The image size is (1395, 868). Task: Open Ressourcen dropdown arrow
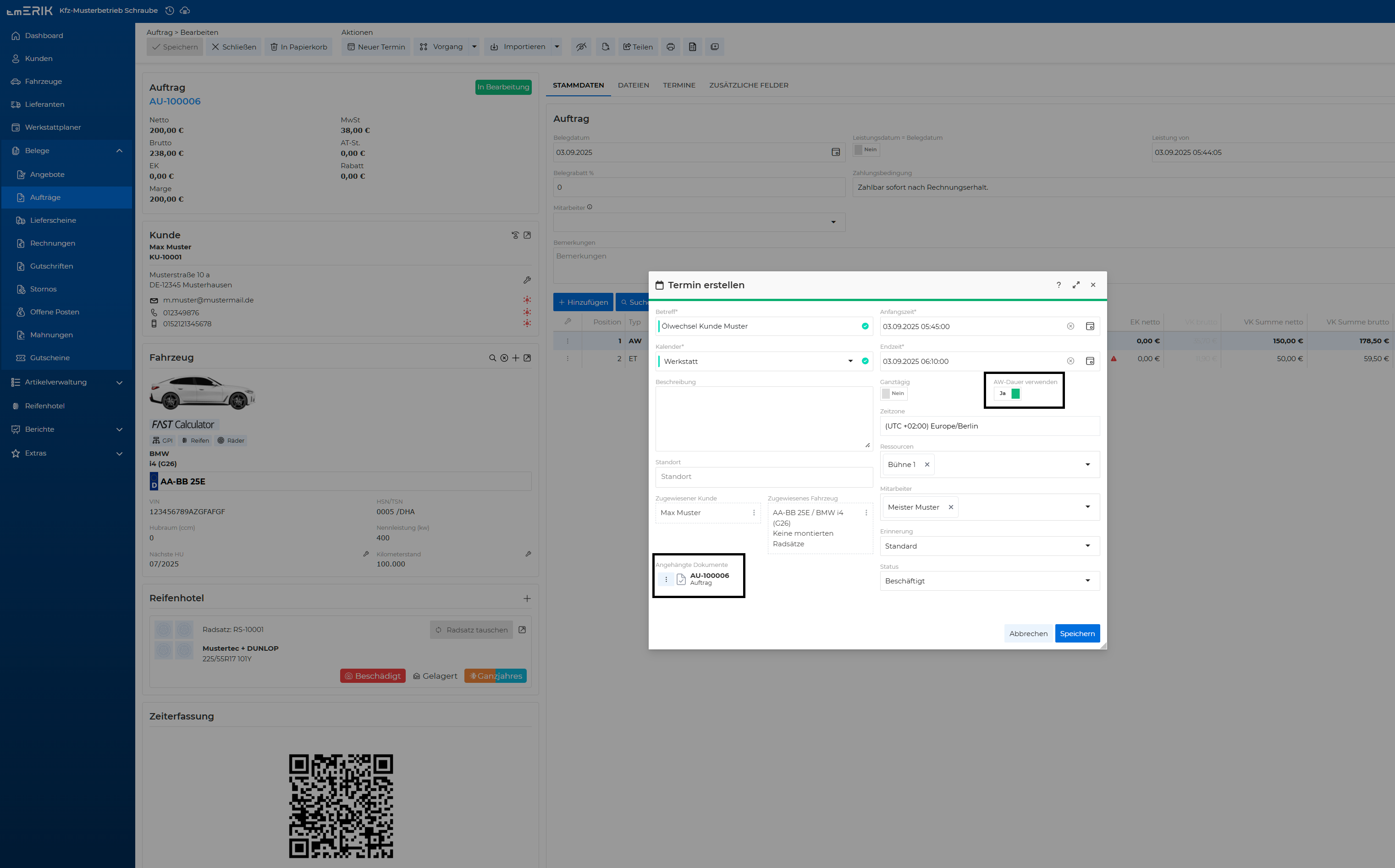pyautogui.click(x=1087, y=465)
